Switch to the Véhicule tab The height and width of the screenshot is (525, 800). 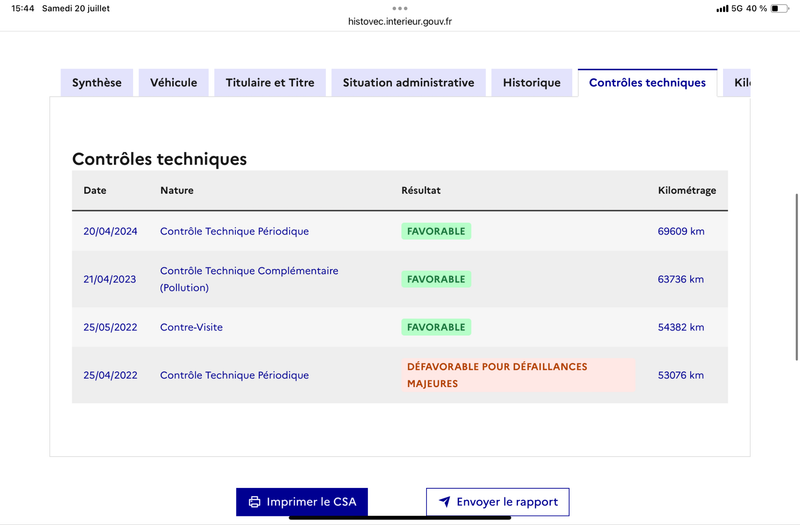point(173,83)
